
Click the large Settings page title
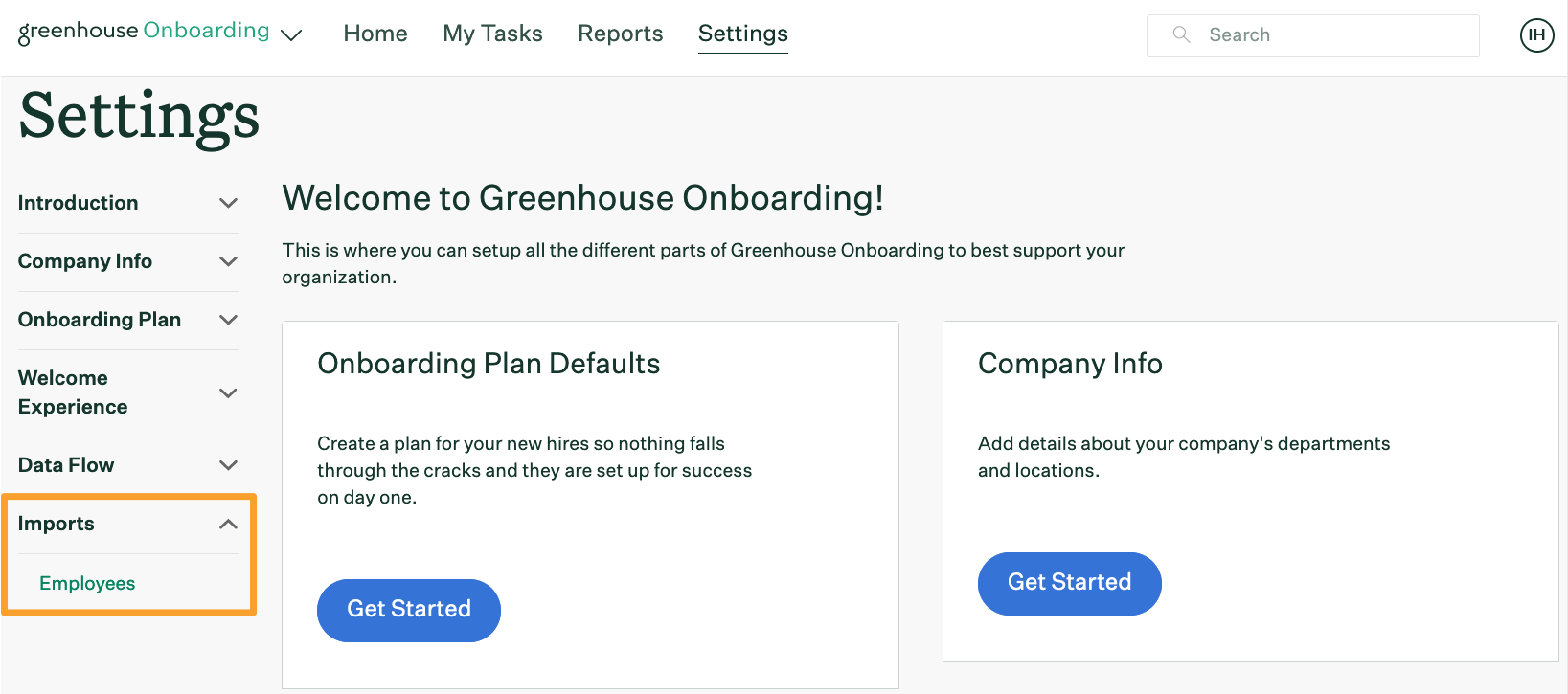coord(139,117)
